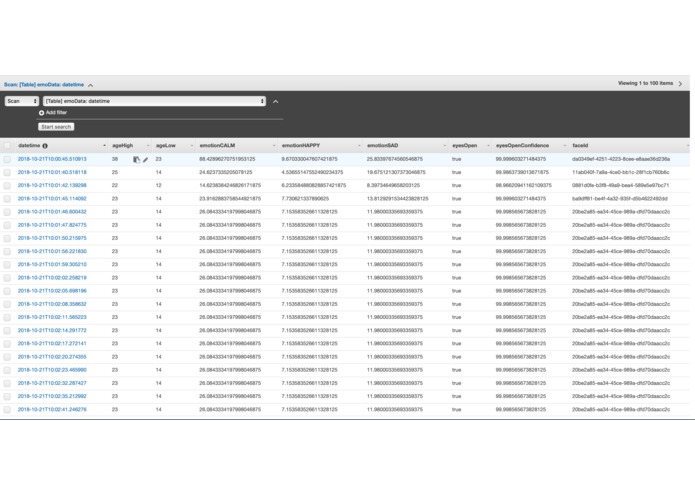The width and height of the screenshot is (695, 494).
Task: Open the eyesOpenConfidence column sort arrow
Action: 565,146
